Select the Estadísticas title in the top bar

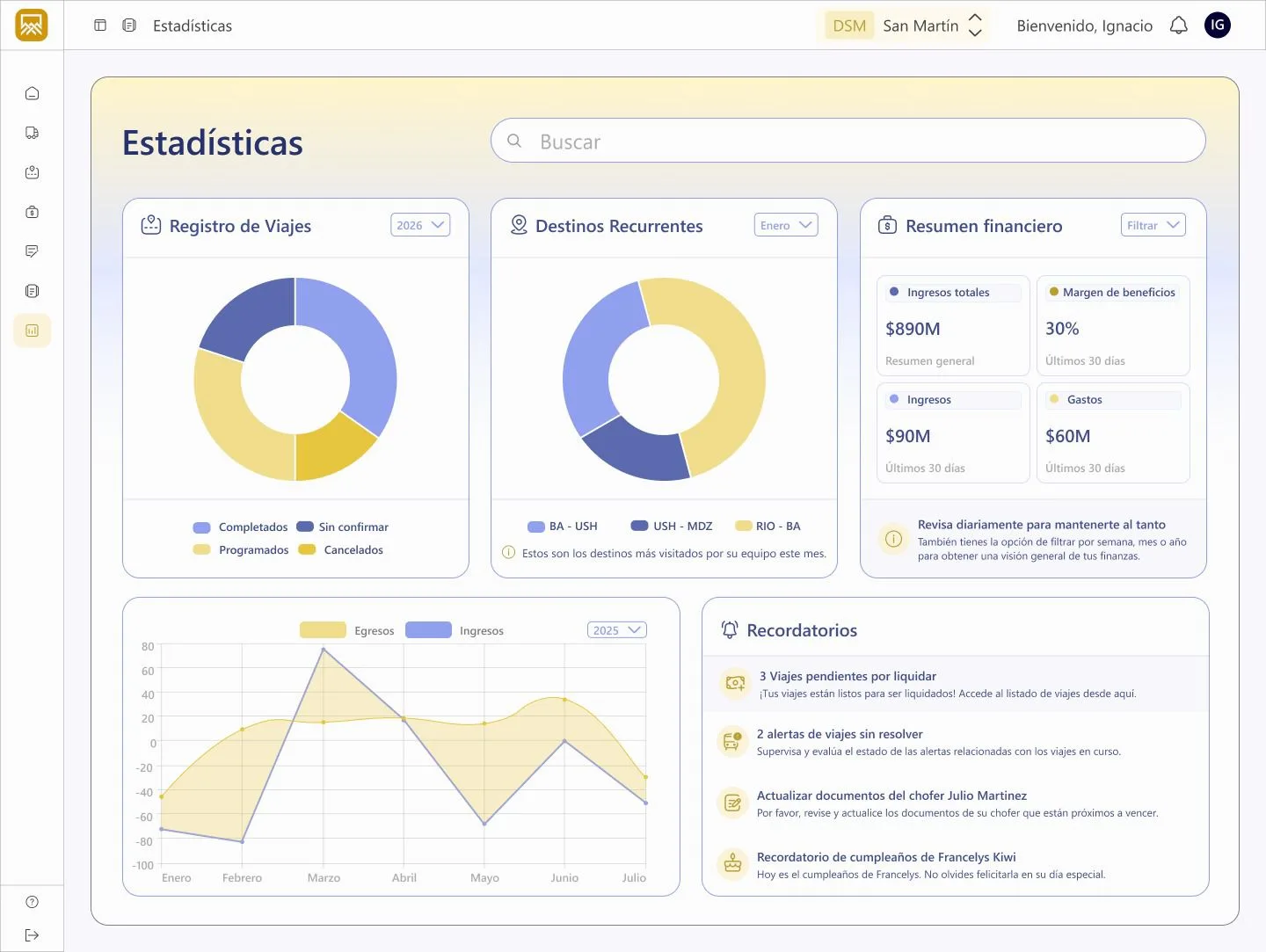pos(192,25)
